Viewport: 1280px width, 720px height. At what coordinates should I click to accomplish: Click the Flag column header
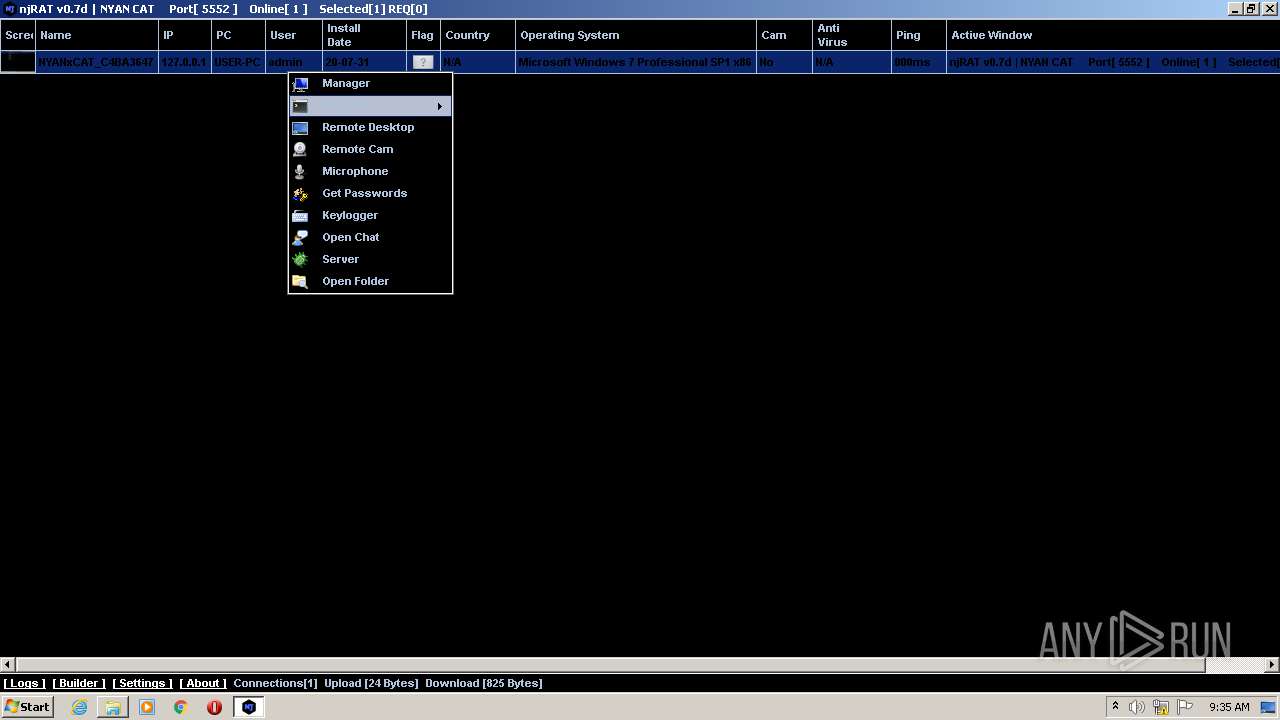423,35
